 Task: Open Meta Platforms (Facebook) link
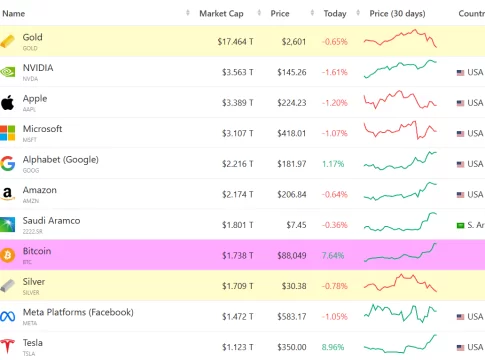[x=78, y=312]
